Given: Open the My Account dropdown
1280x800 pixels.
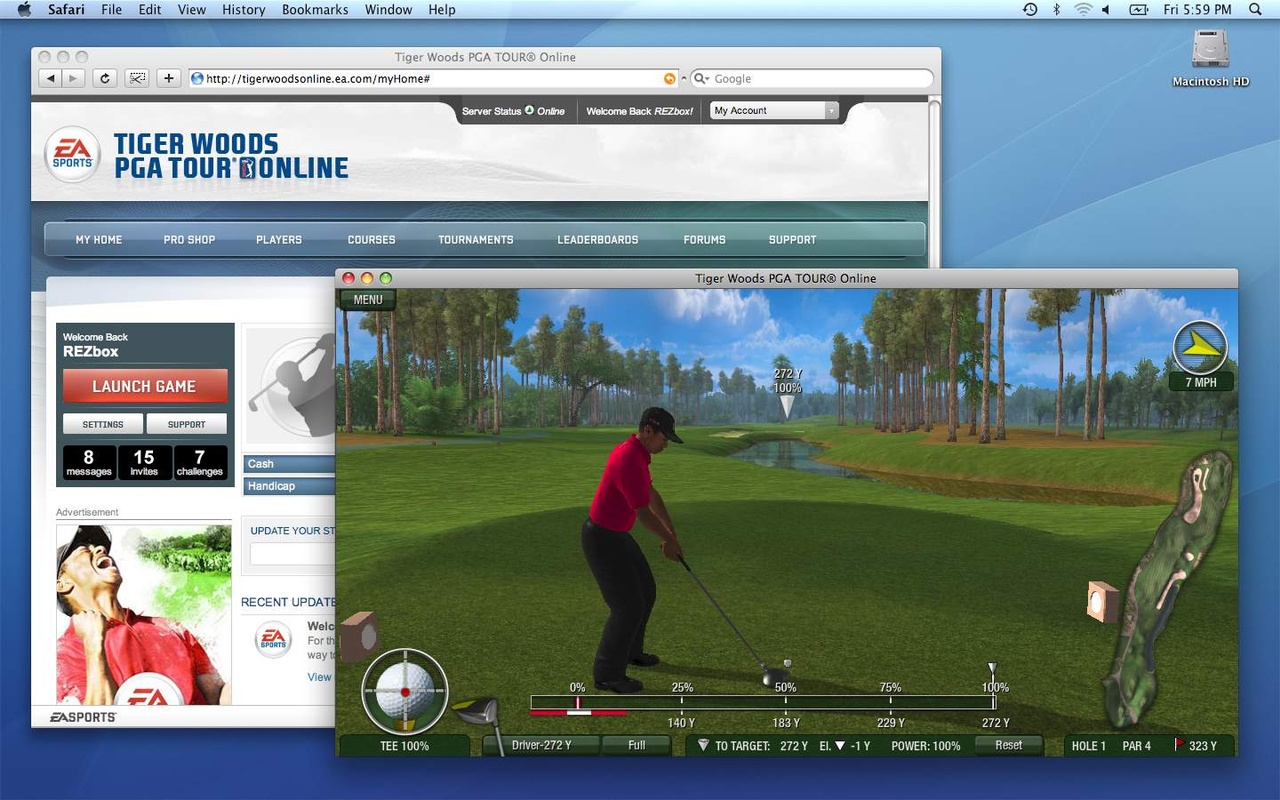Looking at the screenshot, I should (x=775, y=111).
